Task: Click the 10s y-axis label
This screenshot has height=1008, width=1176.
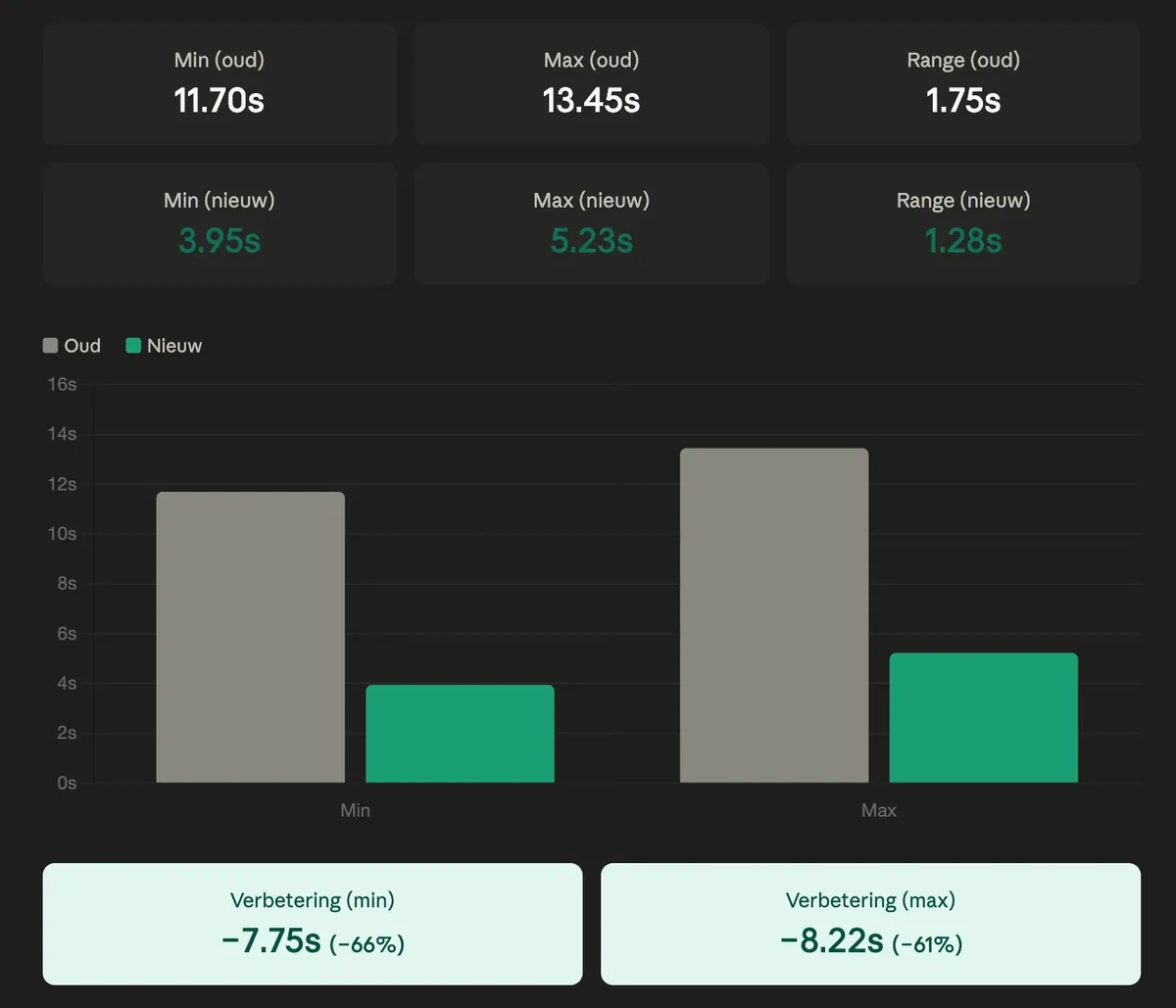Action: pyautogui.click(x=62, y=534)
